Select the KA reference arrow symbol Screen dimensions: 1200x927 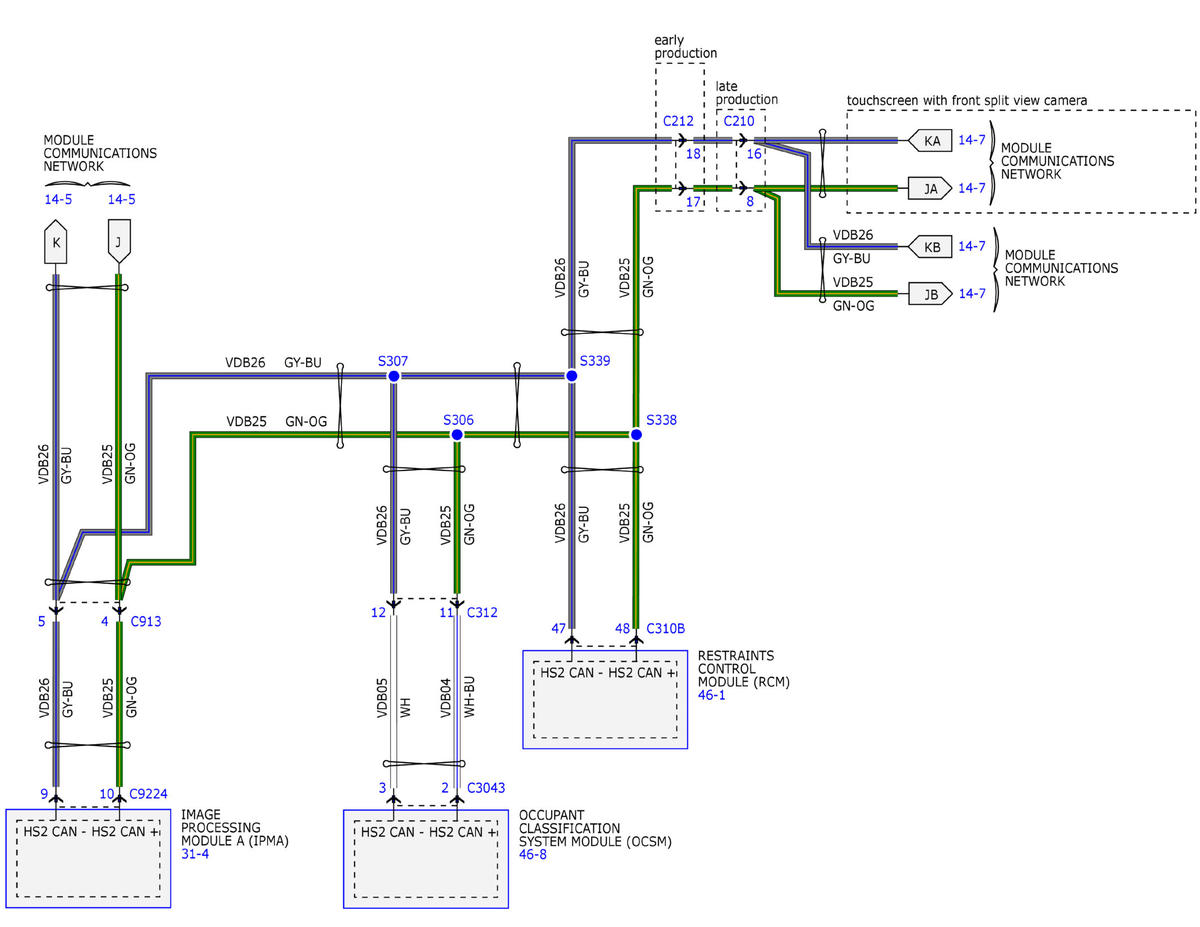929,141
